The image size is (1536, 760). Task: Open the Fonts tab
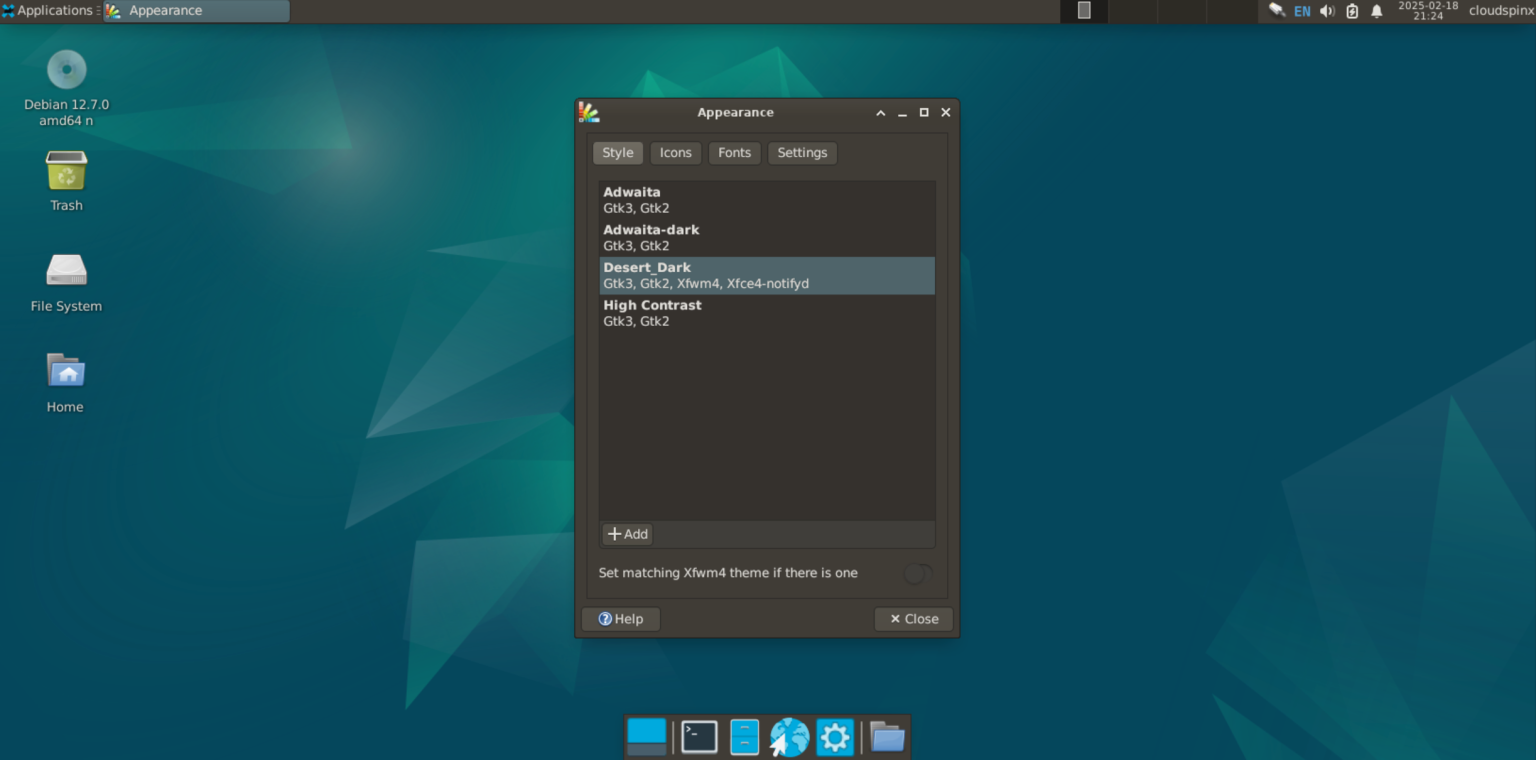click(x=735, y=152)
